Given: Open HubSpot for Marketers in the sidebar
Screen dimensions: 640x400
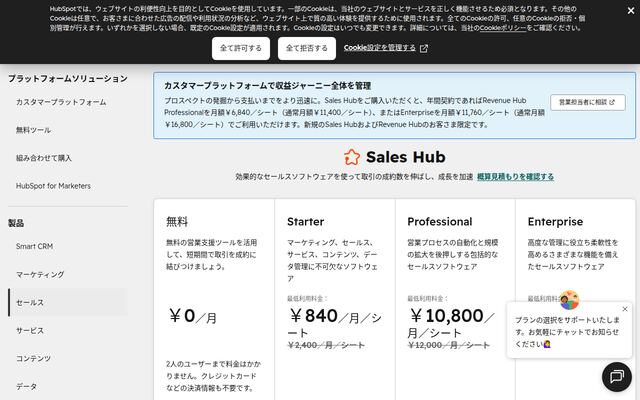Looking at the screenshot, I should 53,186.
